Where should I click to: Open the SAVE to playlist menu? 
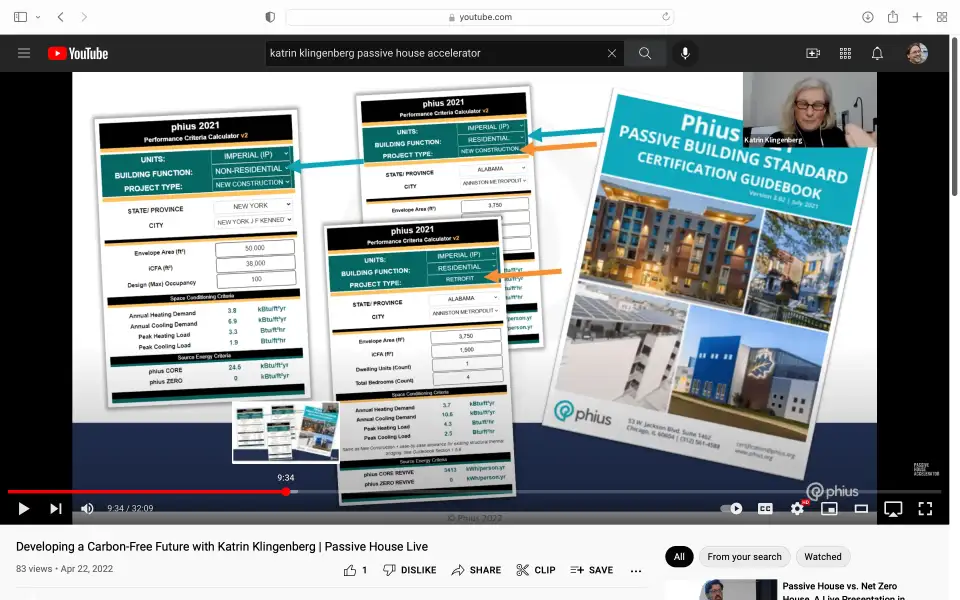(x=591, y=570)
